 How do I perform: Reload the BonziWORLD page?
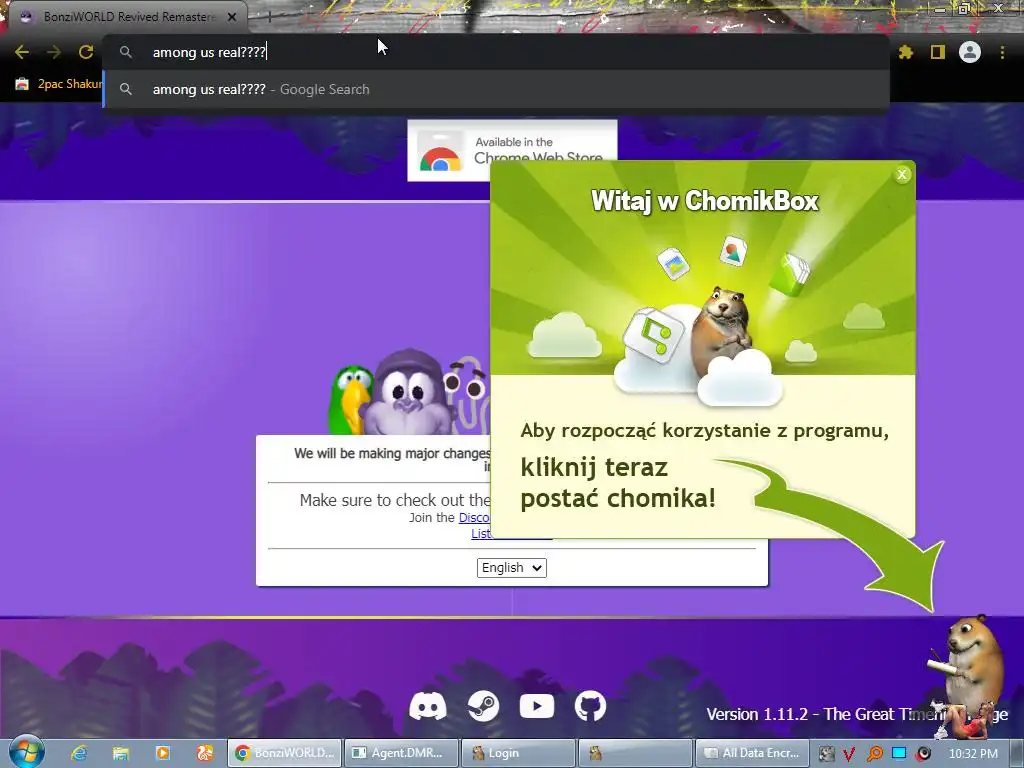coord(86,52)
